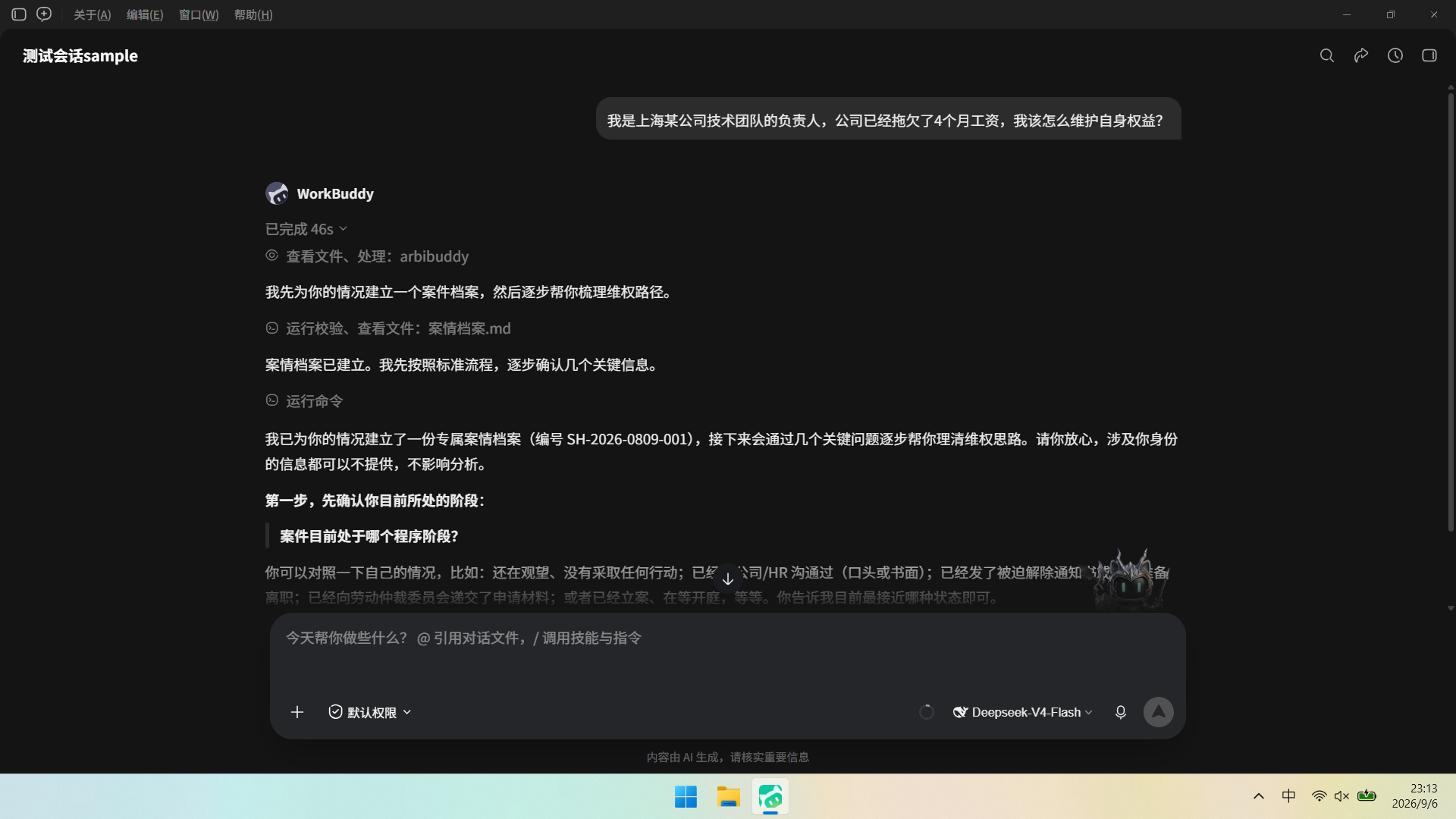The image size is (1456, 819).
Task: Open step 查看文件、处理: arbibuddy
Action: pyautogui.click(x=367, y=256)
